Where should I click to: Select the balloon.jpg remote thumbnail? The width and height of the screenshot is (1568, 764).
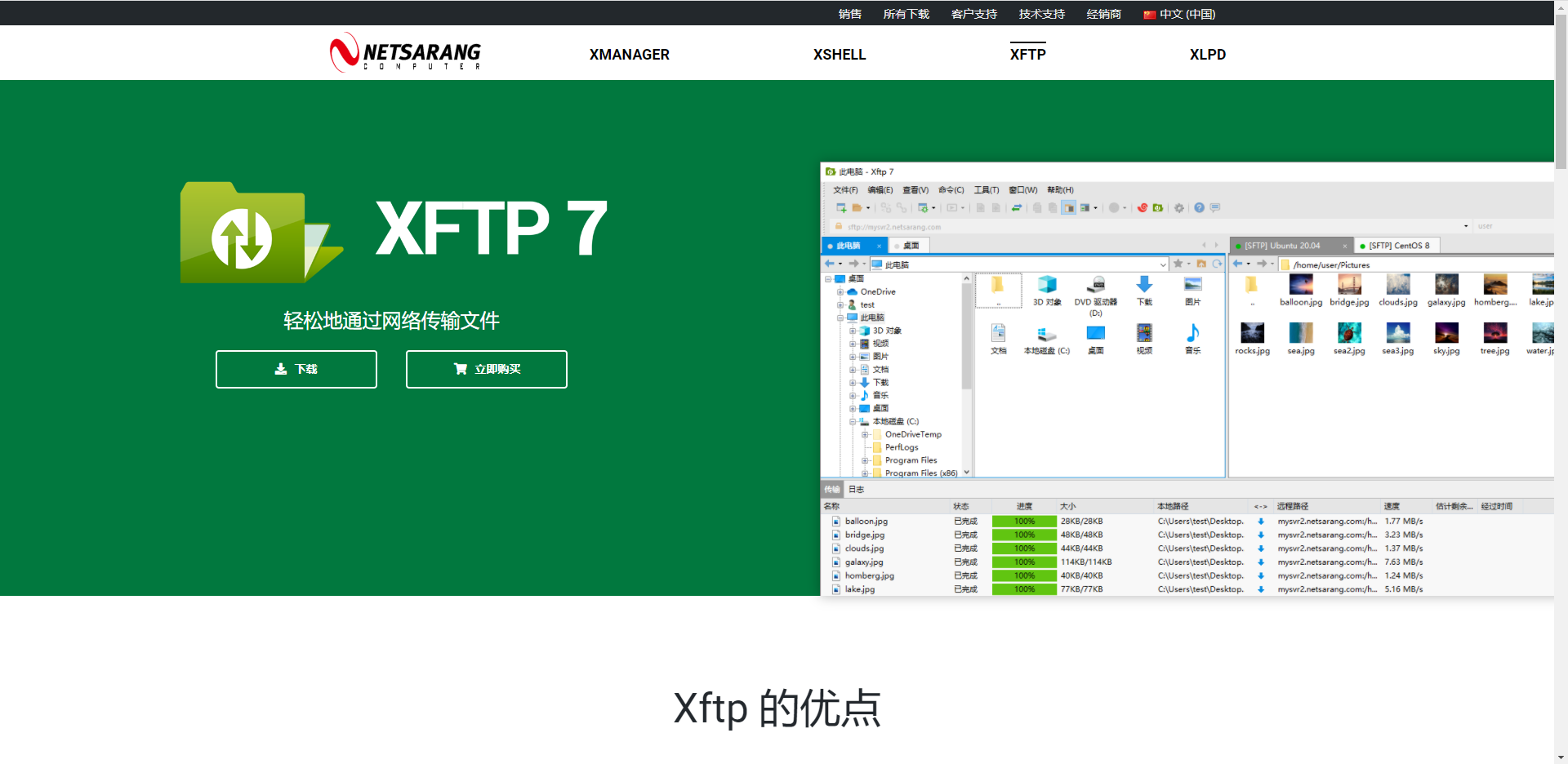tap(1301, 291)
